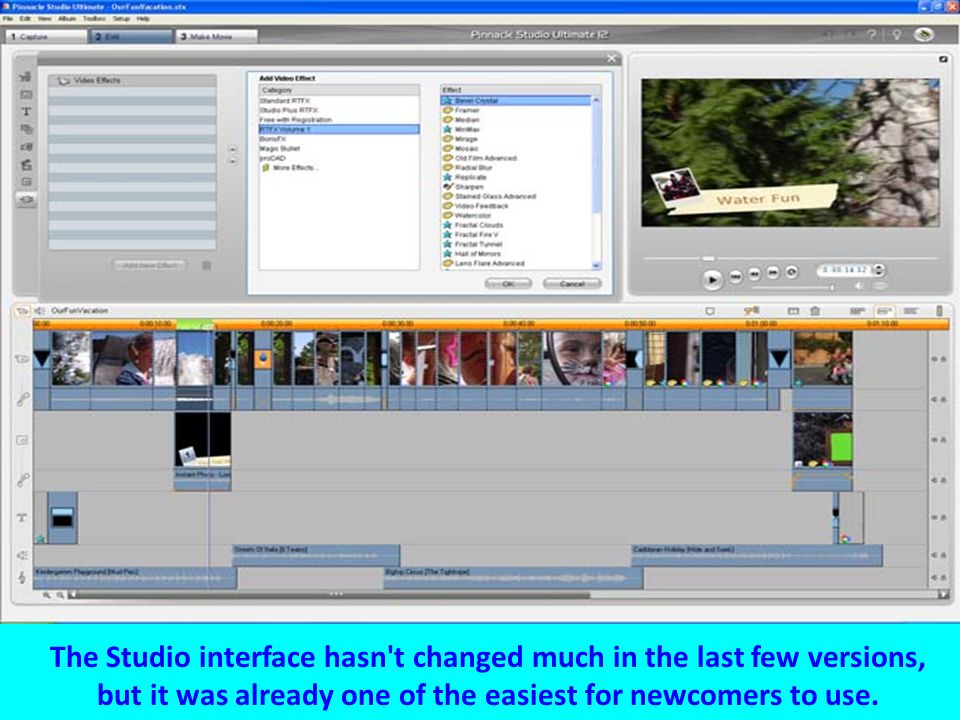Viewport: 960px width, 720px height.
Task: Switch to timeline view icon
Action: tap(883, 311)
